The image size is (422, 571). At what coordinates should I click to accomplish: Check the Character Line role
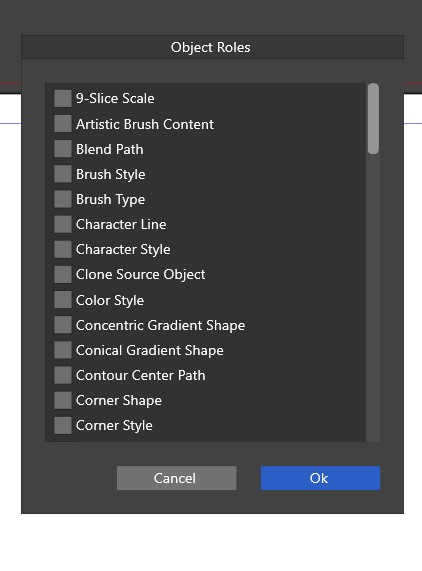[x=63, y=224]
